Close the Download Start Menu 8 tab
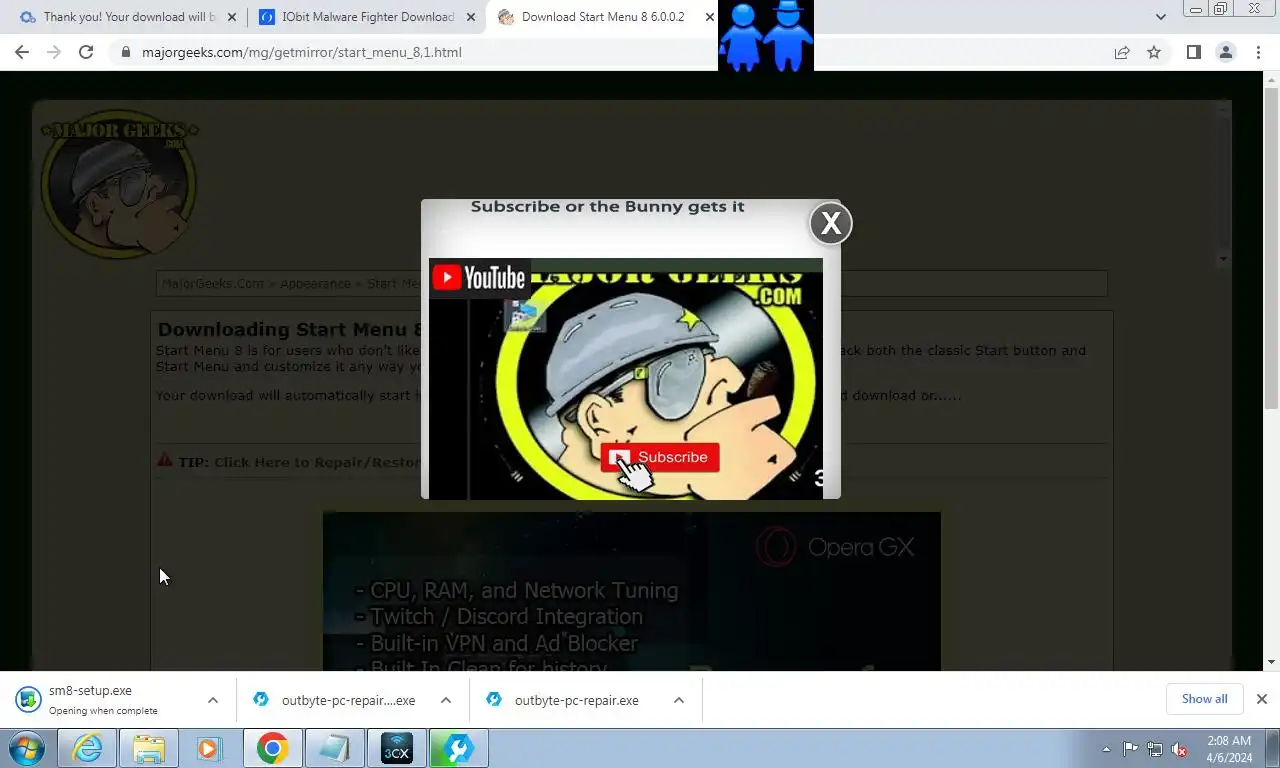 point(710,17)
